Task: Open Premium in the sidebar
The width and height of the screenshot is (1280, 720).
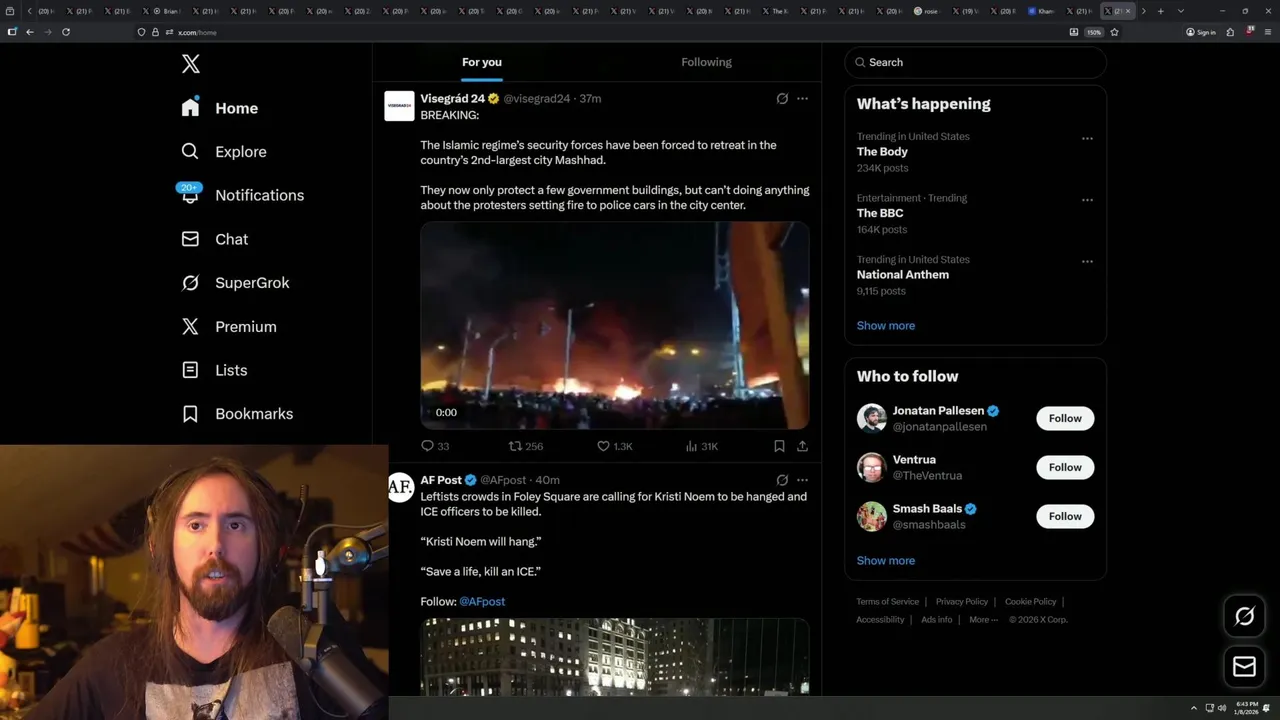Action: click(x=228, y=326)
